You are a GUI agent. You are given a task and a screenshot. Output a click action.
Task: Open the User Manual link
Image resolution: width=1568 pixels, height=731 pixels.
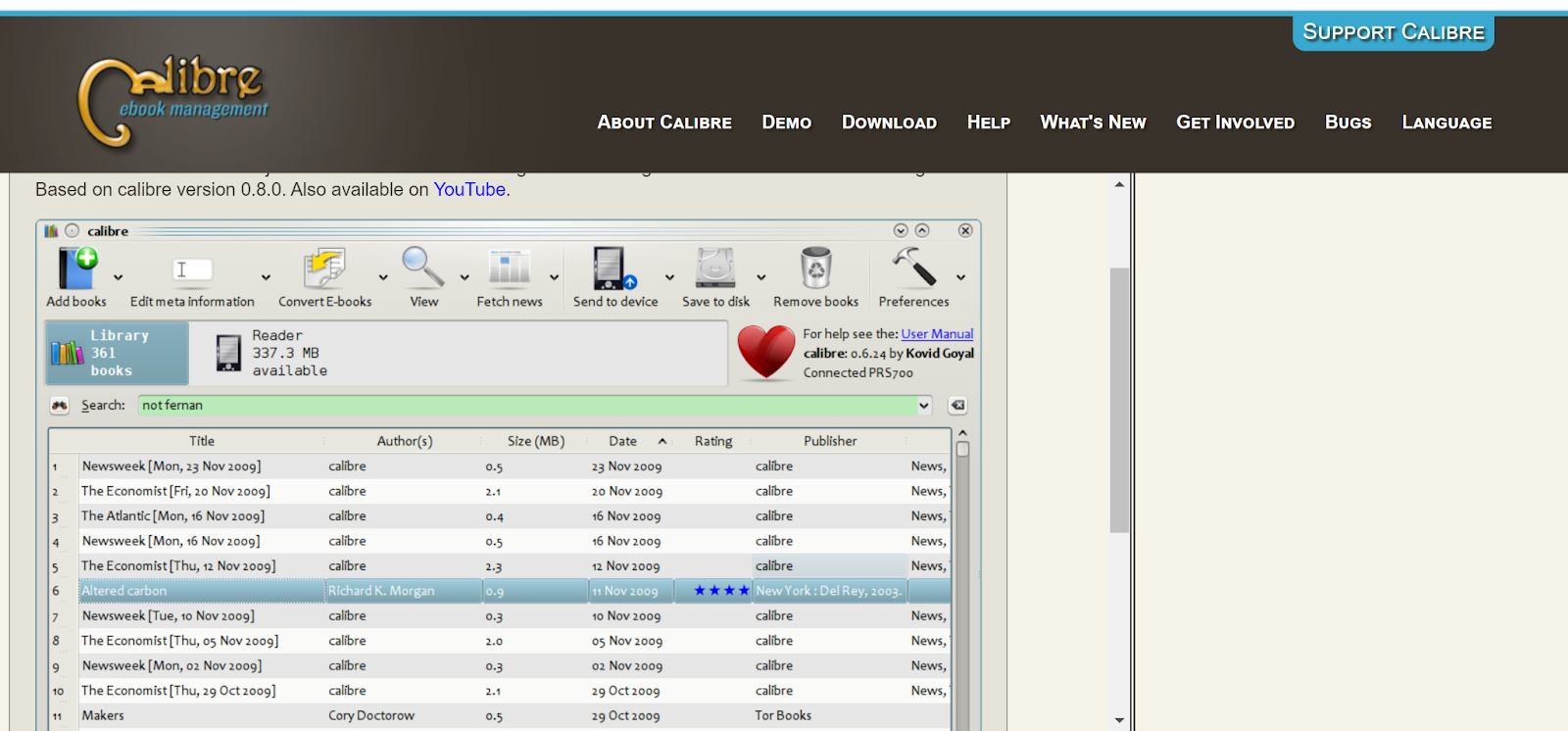click(x=937, y=334)
